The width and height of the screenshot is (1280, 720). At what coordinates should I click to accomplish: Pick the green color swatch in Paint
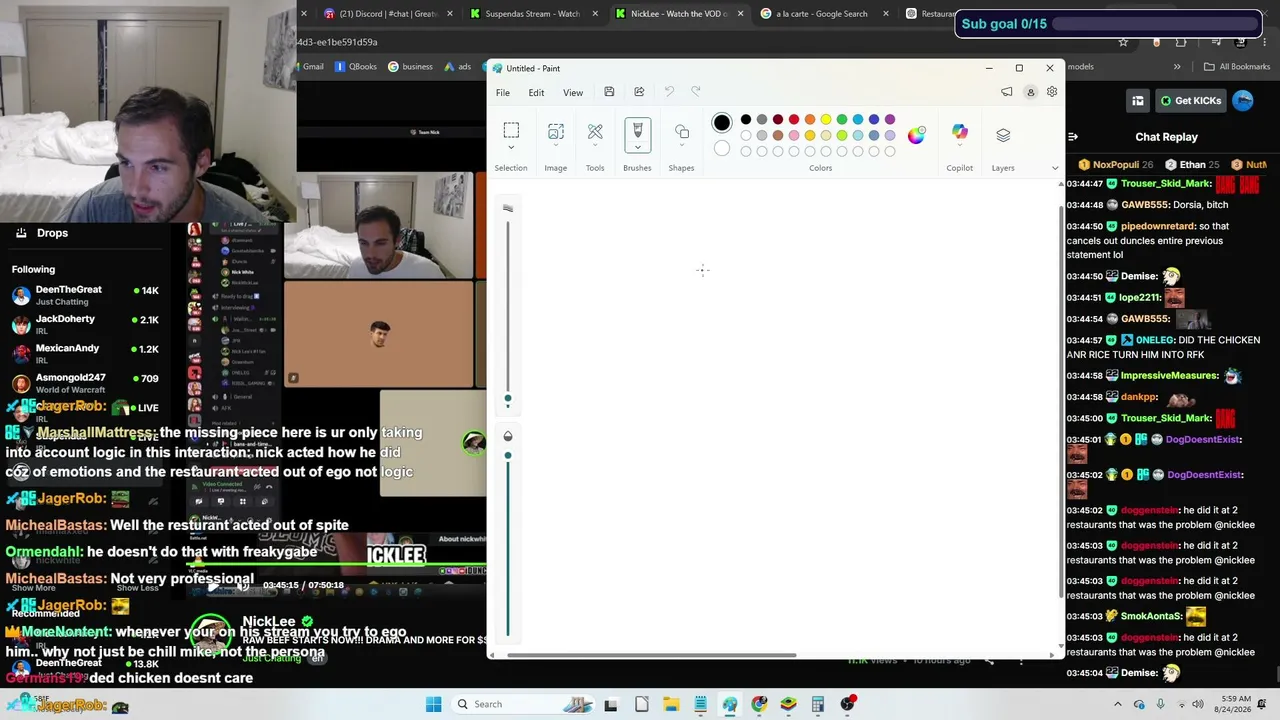[842, 120]
